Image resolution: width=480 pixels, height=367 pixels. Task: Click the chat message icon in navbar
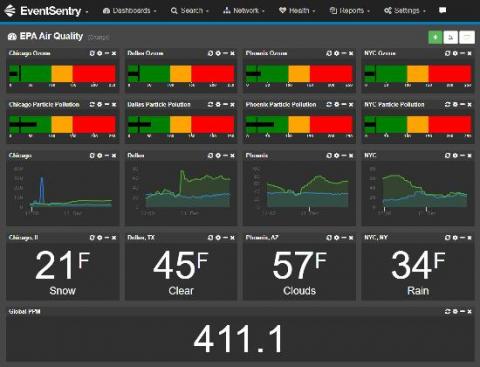coord(443,10)
